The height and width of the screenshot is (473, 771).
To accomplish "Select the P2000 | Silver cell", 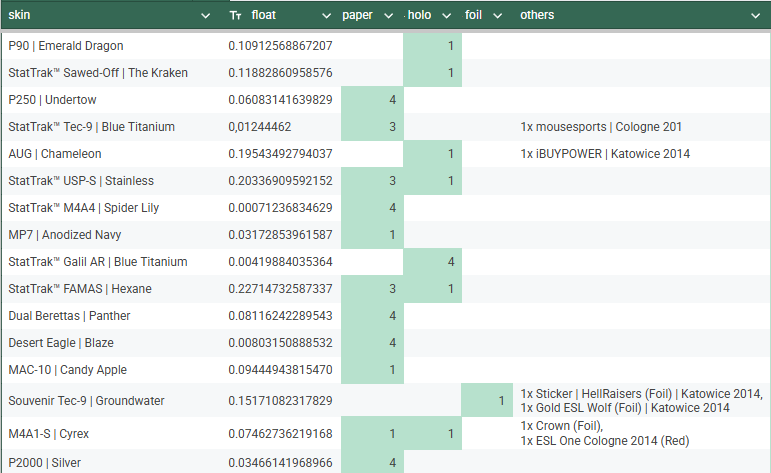I will [113, 462].
